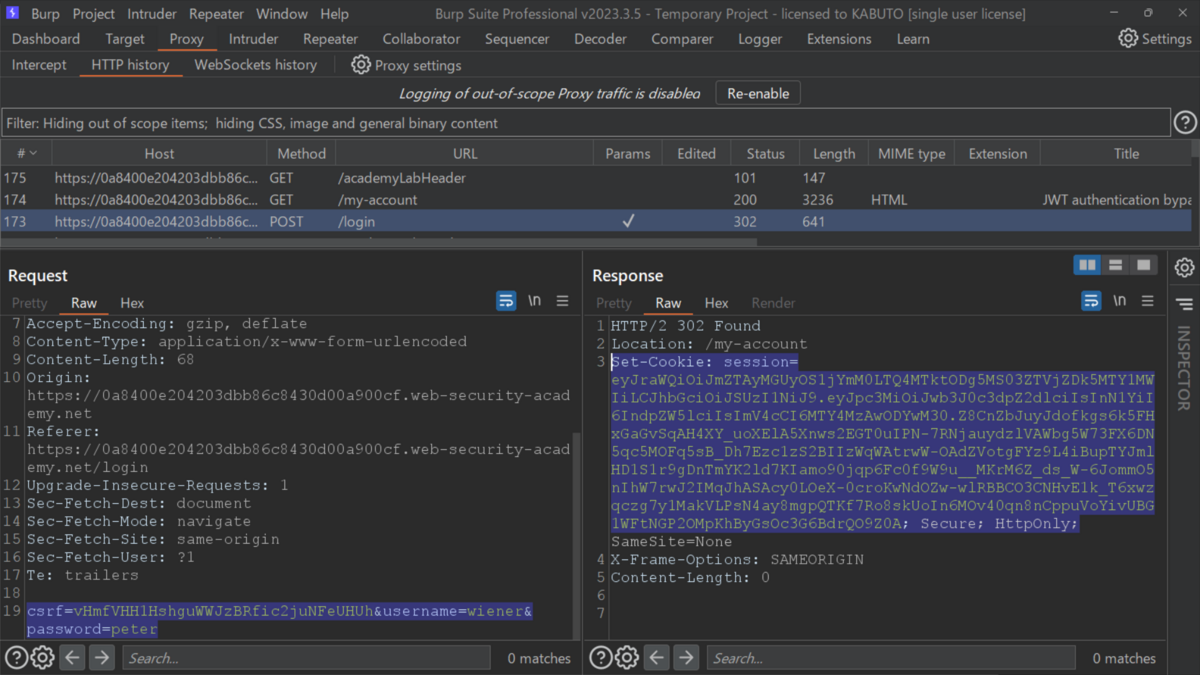The width and height of the screenshot is (1200, 675).
Task: Toggle word wrap in Request pane
Action: 506,301
